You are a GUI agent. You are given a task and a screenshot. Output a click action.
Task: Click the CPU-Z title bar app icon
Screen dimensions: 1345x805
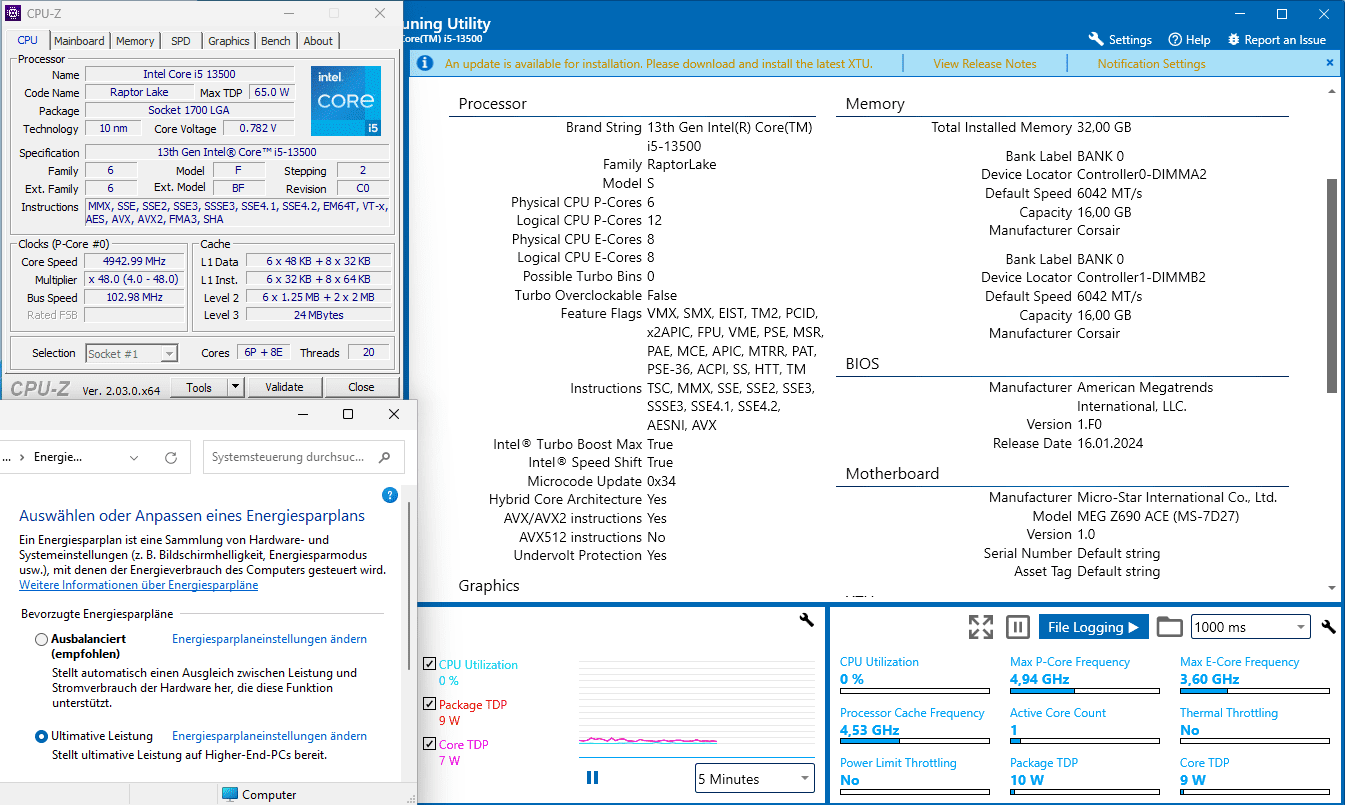pyautogui.click(x=13, y=13)
